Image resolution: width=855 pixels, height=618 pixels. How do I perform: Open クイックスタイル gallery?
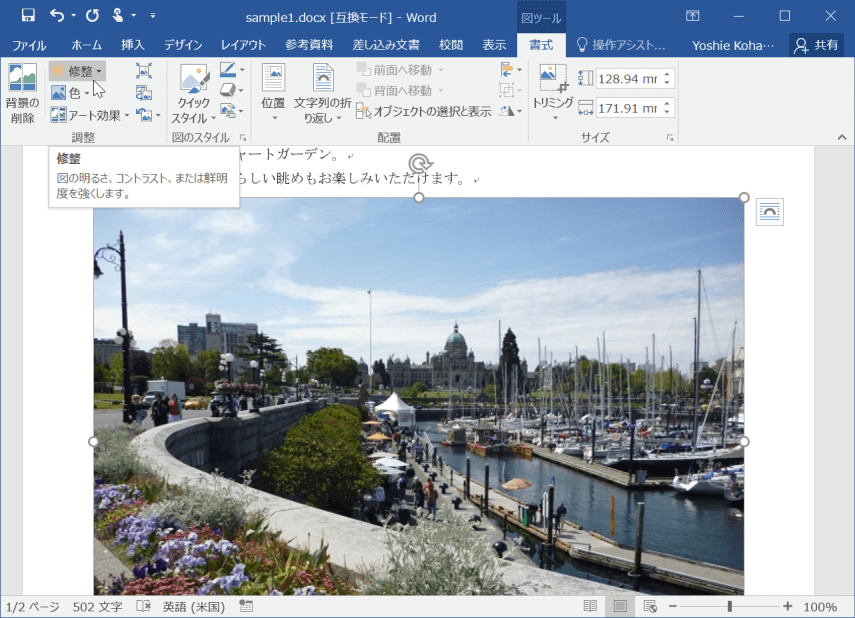coord(194,94)
